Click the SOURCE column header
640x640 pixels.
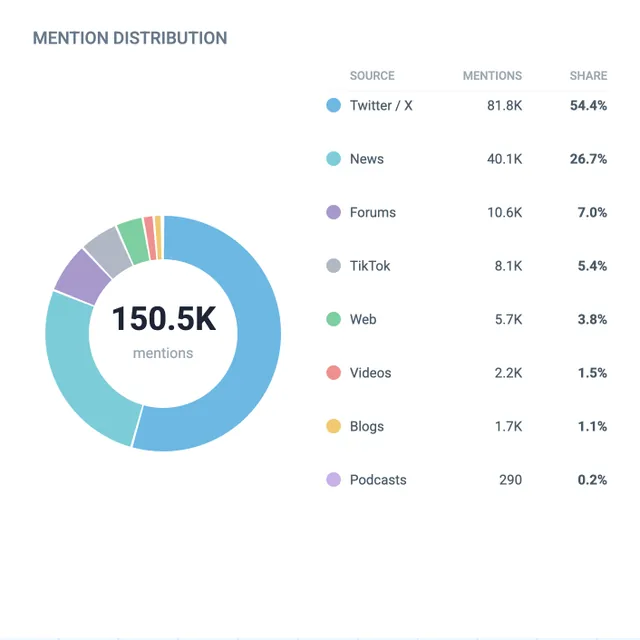coord(372,76)
